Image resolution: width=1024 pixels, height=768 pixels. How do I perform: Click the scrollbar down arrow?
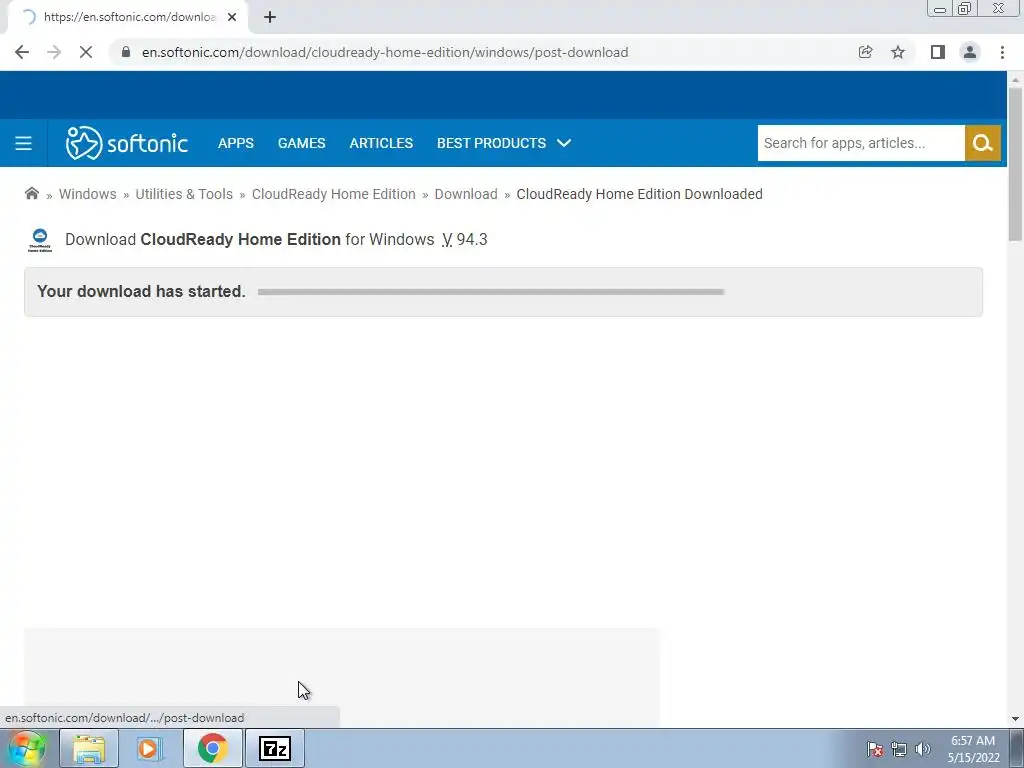[1015, 719]
